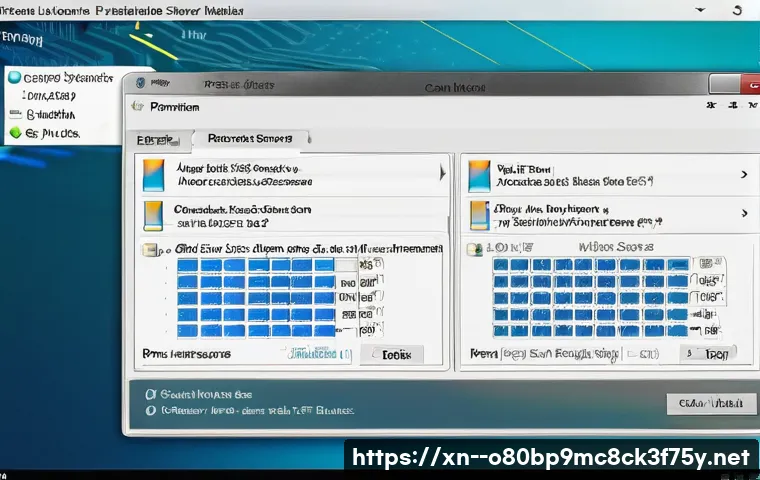Expand the arrow on the first left-pane row

[442, 174]
